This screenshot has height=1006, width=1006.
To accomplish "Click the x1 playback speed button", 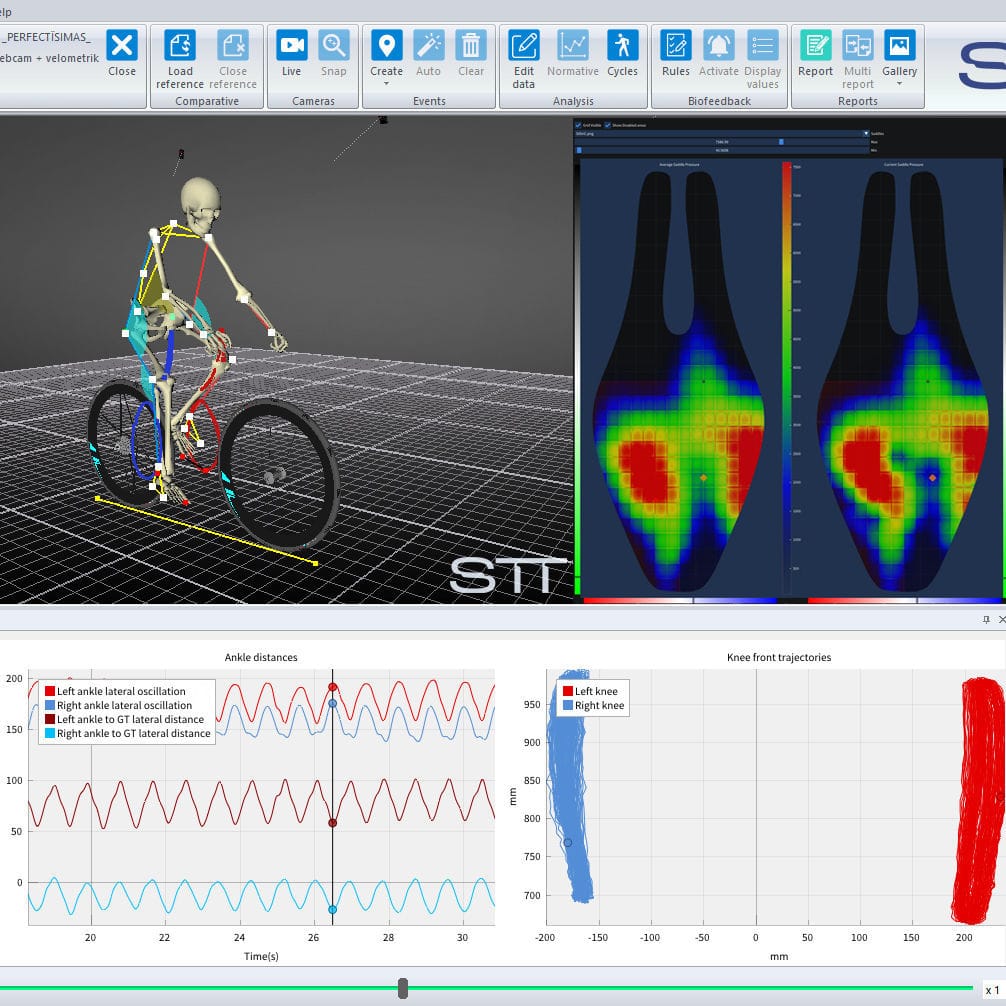I will pyautogui.click(x=992, y=989).
